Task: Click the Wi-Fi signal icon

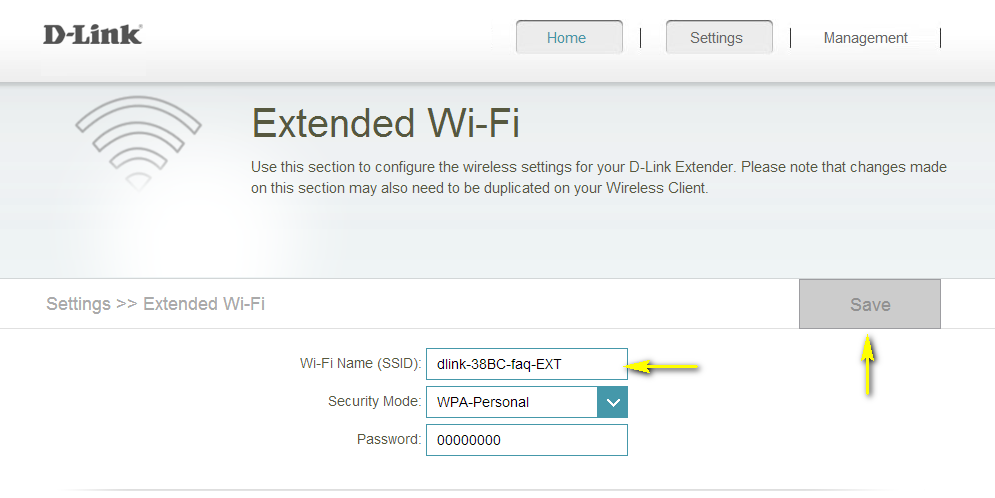Action: [x=138, y=142]
